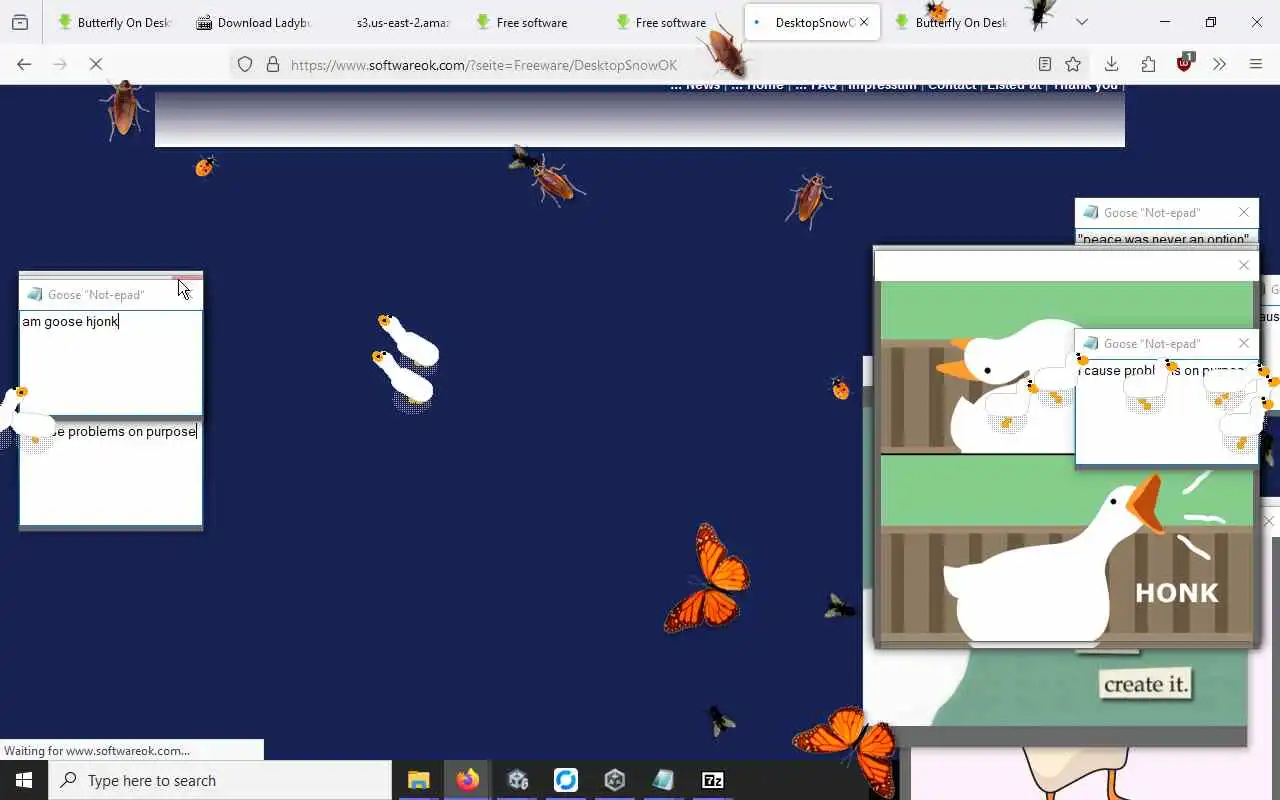Close the DesktopSnowOK tab
Image resolution: width=1280 pixels, height=800 pixels.
coord(864,22)
